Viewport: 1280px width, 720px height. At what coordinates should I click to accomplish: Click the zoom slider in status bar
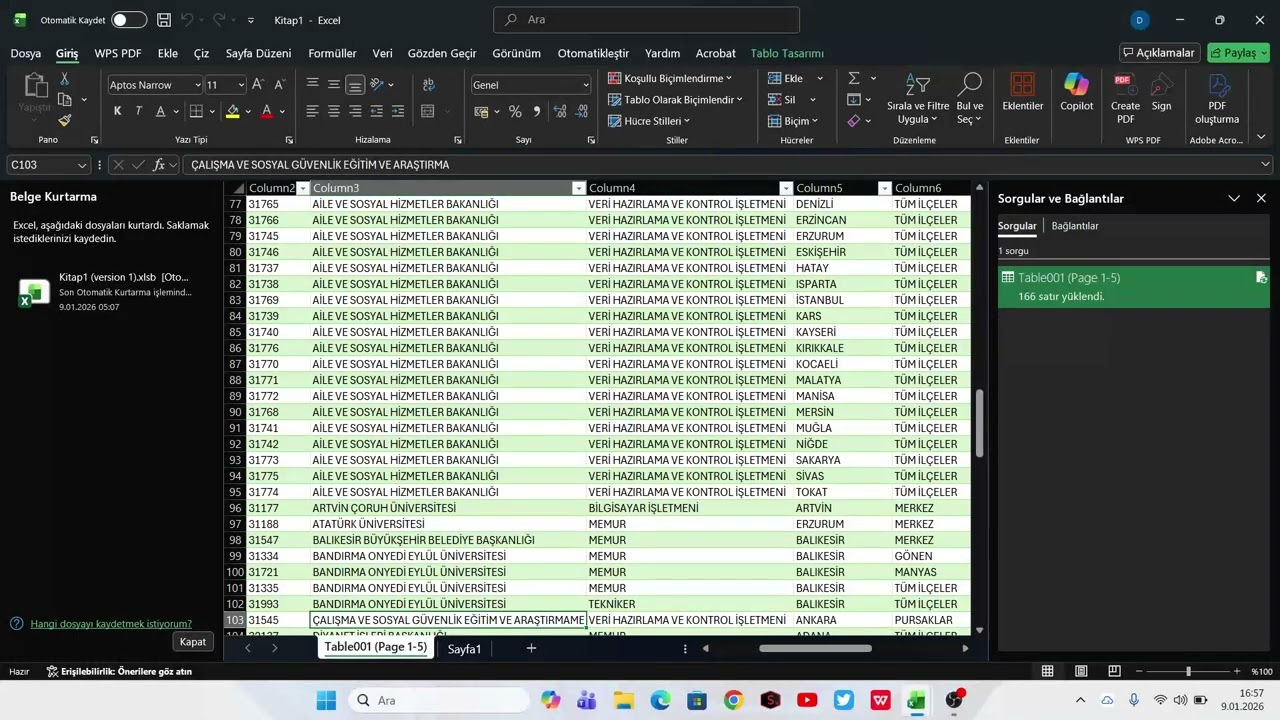(1188, 671)
